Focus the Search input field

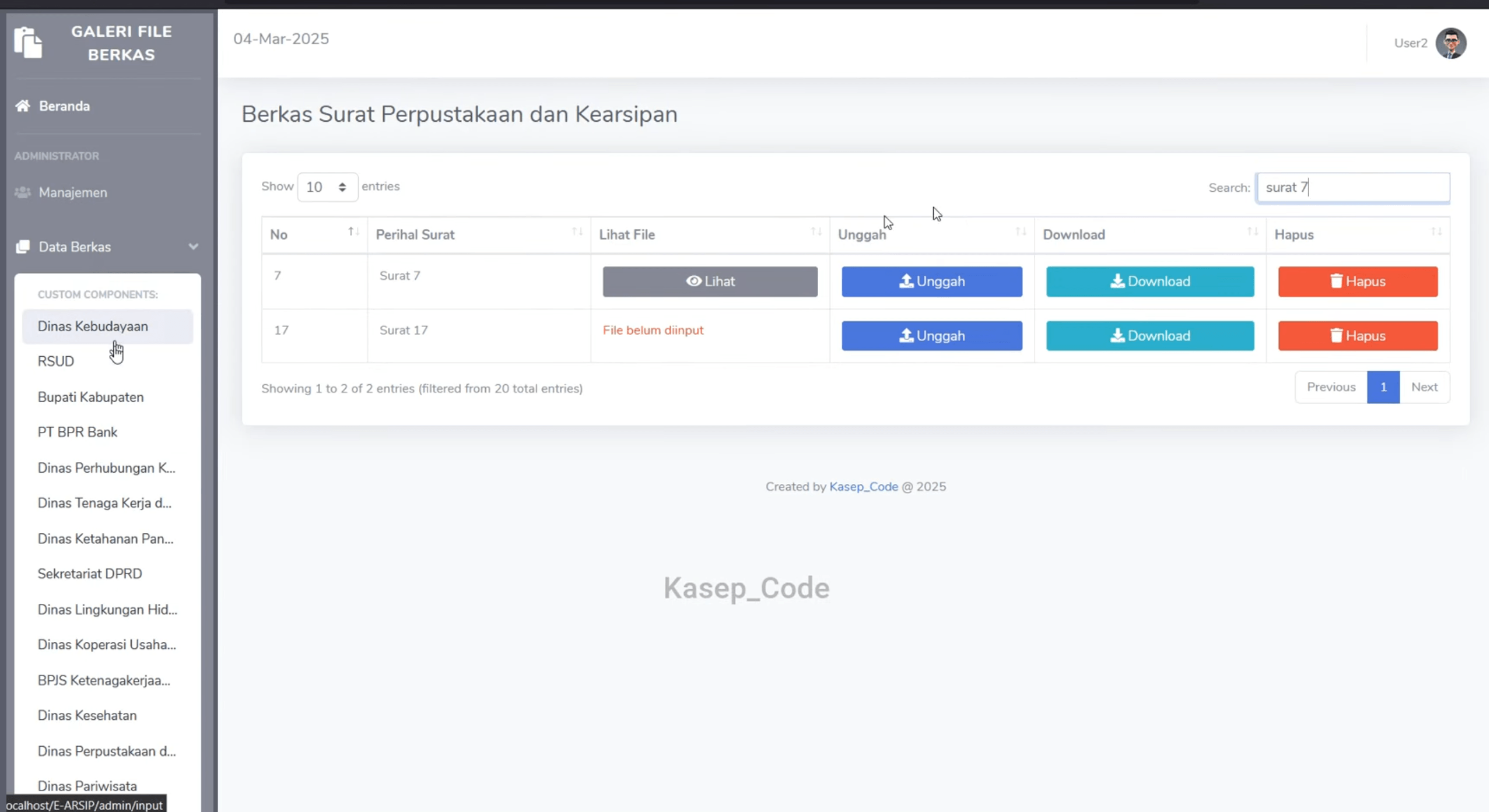[1352, 188]
